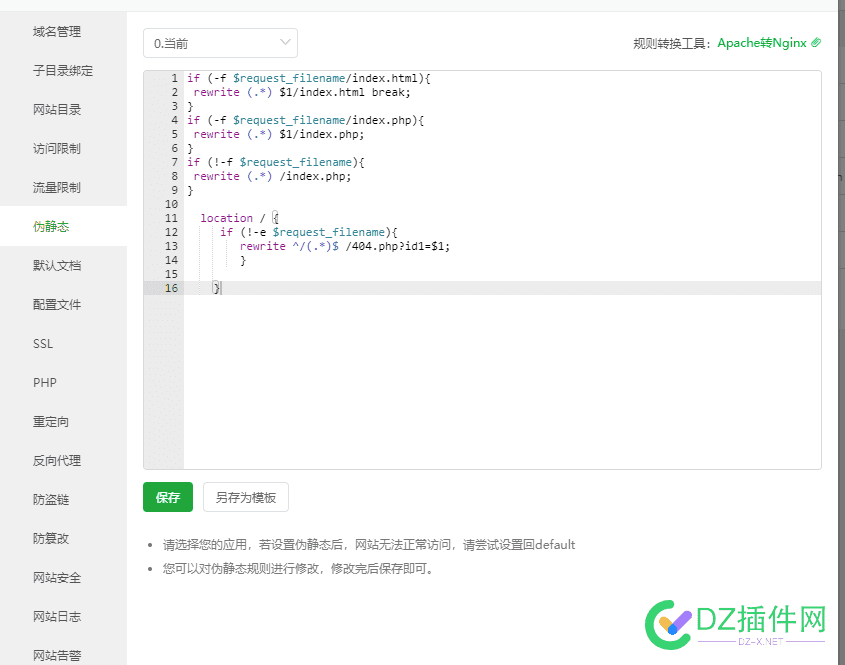This screenshot has height=665, width=845.
Task: Switch to the PHP tab
Action: [45, 383]
